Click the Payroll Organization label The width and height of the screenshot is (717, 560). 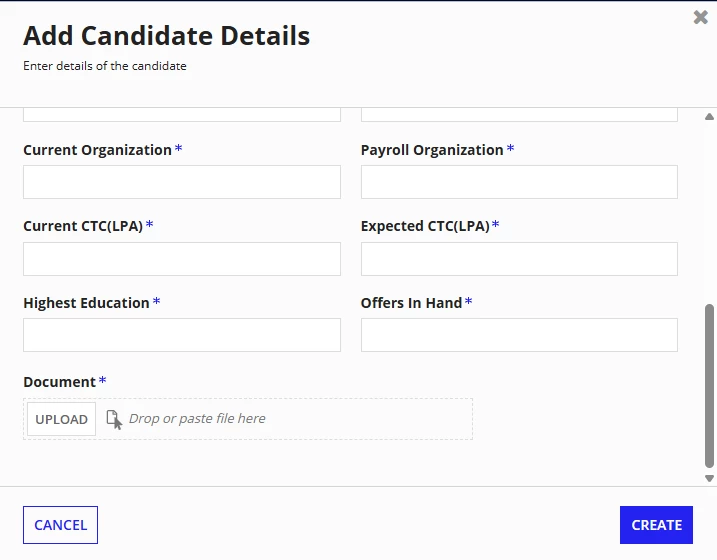432,150
